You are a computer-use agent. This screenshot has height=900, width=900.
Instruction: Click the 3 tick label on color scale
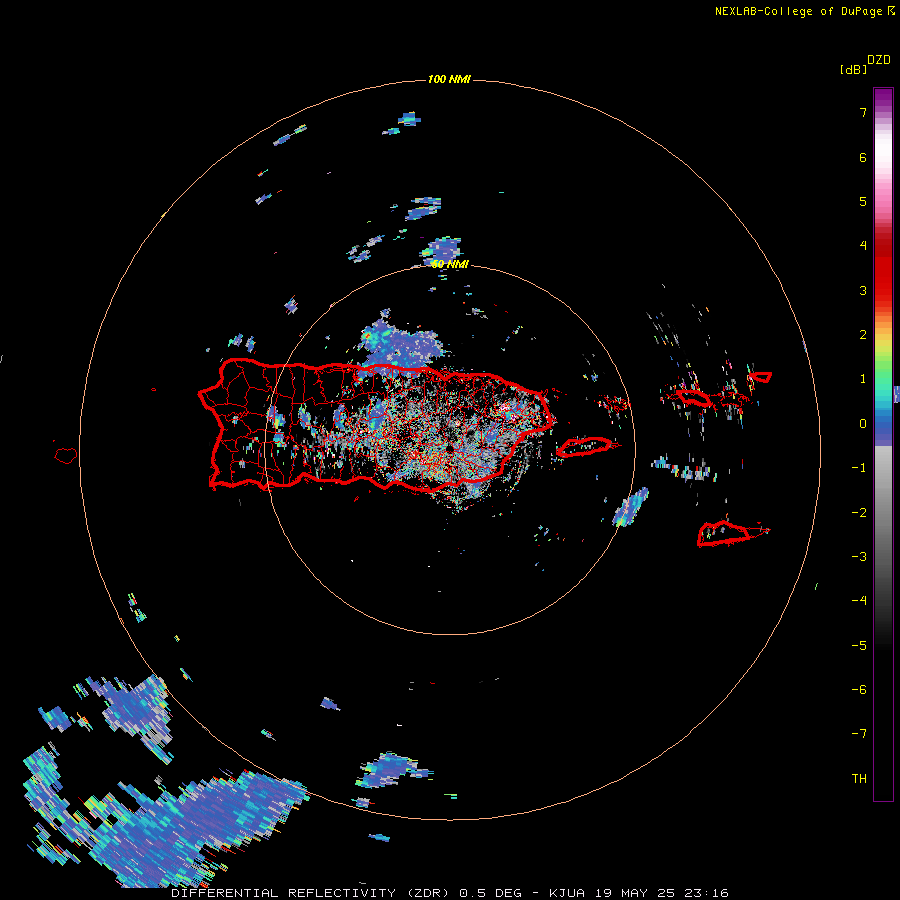pyautogui.click(x=863, y=290)
